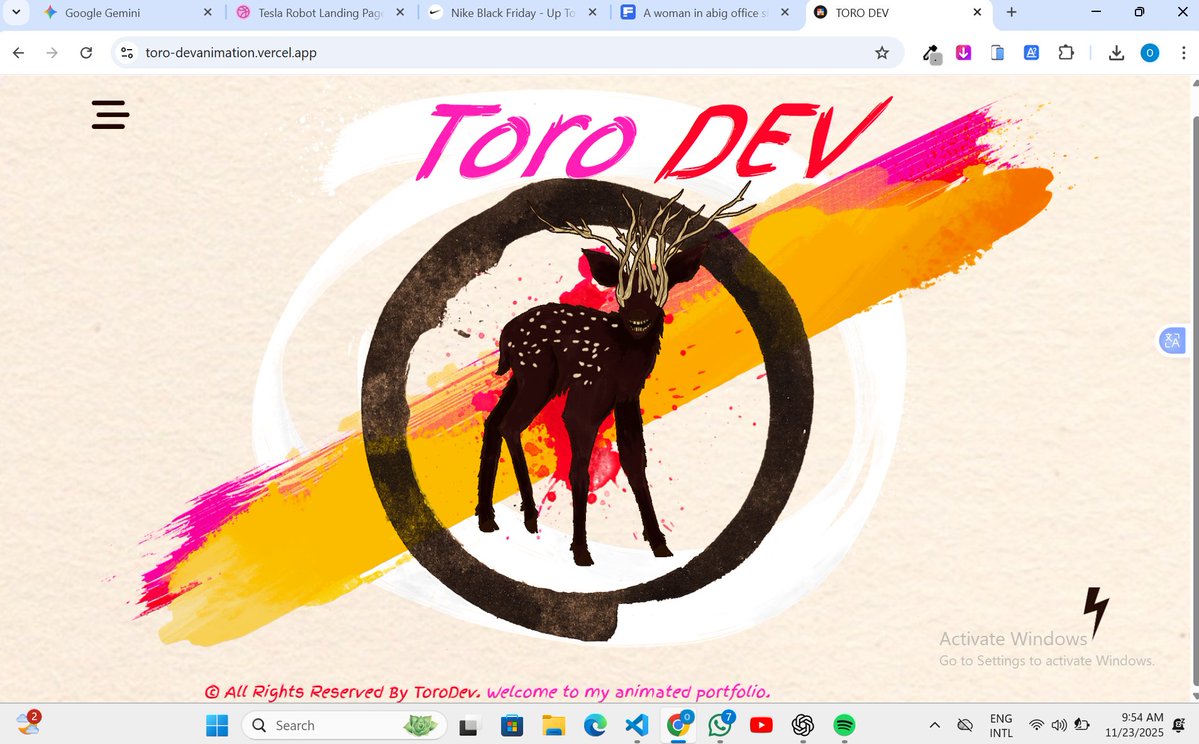Open the blue A² translate extension icon

[x=1031, y=53]
